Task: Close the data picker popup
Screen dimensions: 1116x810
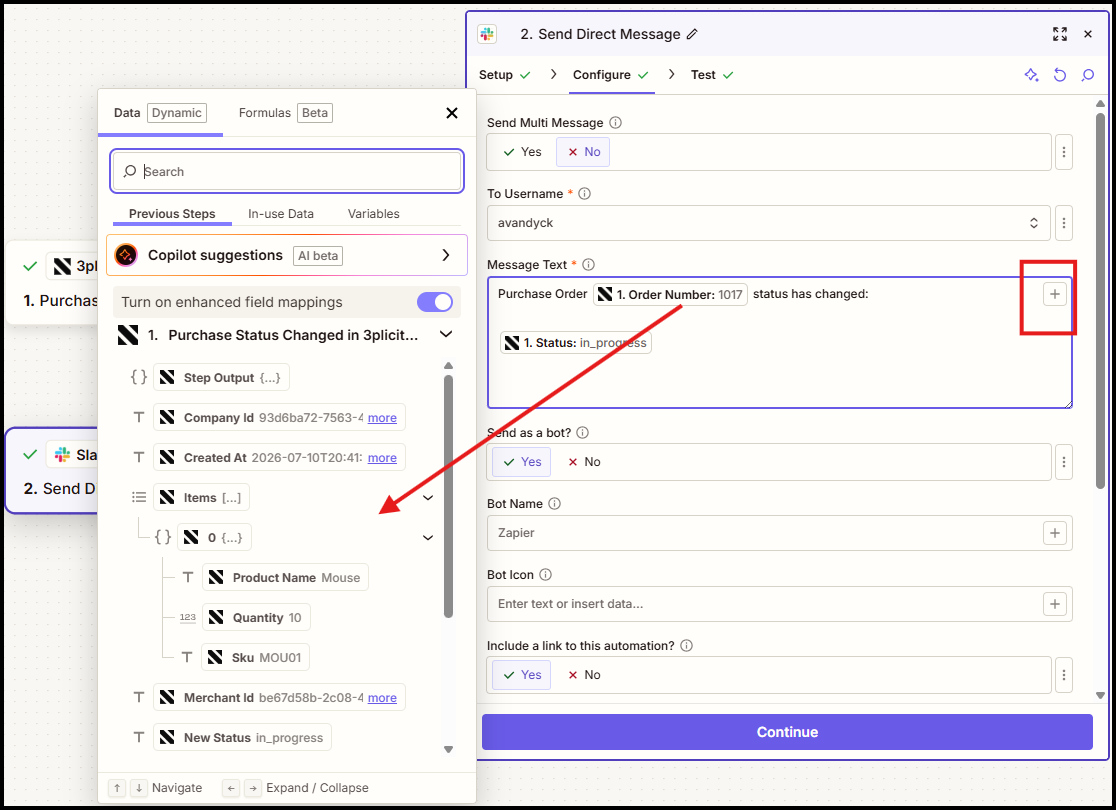Action: coord(451,113)
